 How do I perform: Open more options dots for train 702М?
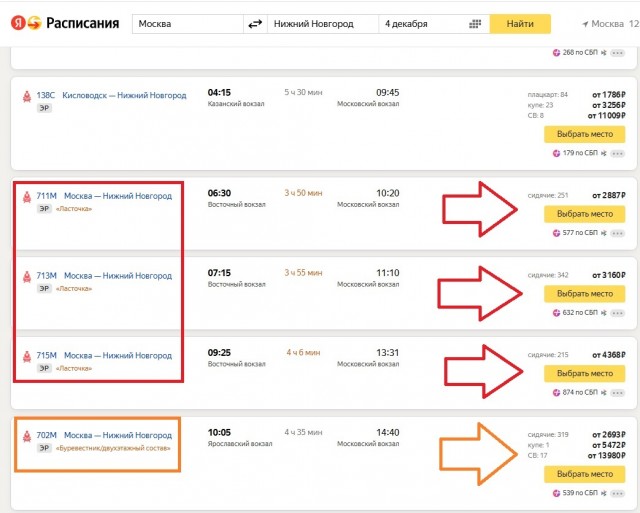(618, 493)
